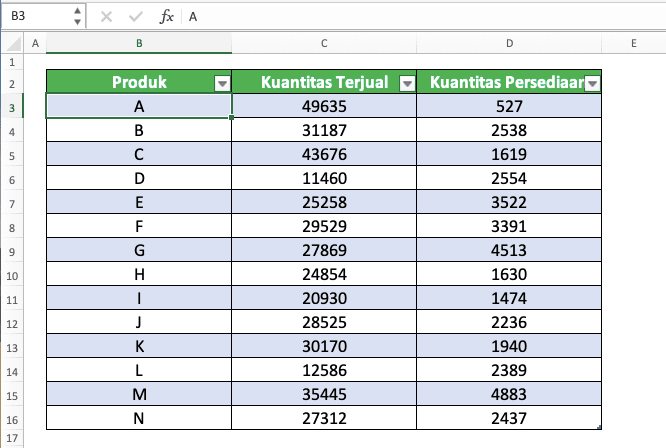
Task: Select cell with product M
Action: pos(139,394)
